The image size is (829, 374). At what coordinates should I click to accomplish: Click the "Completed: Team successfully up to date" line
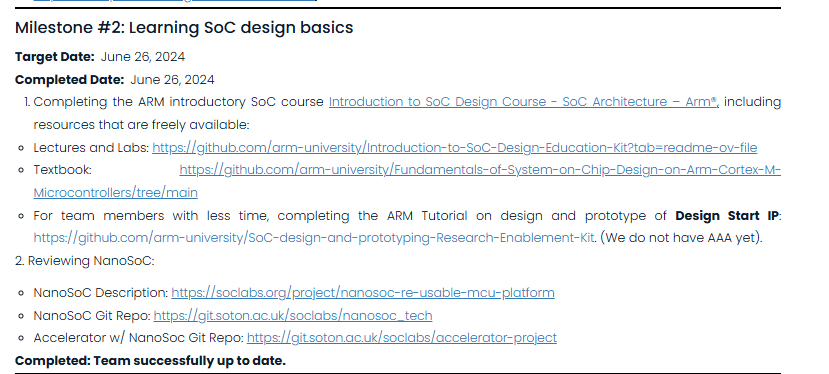150,361
